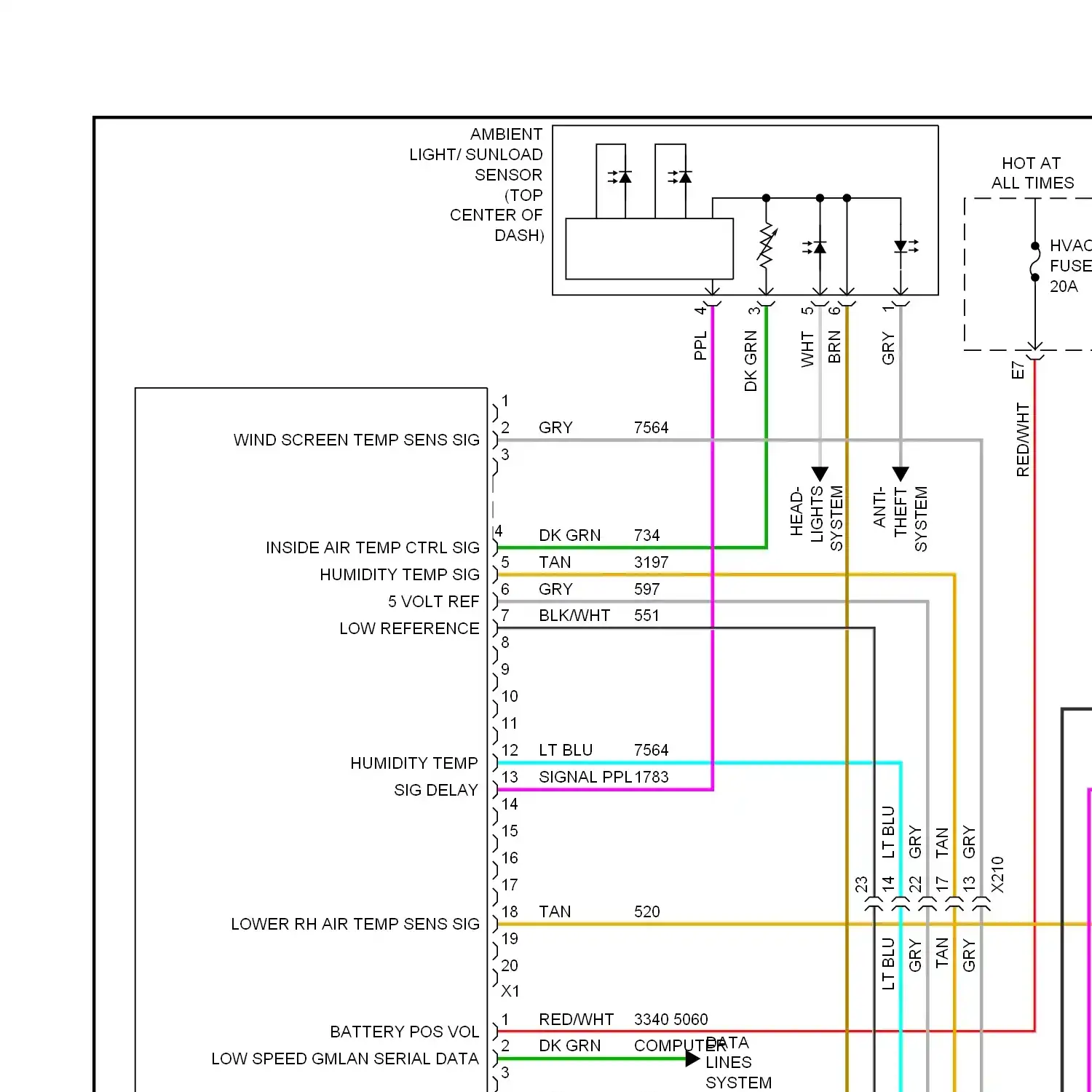
Task: Select the LOW SPEED GMLAN SERIAL DATA label
Action: [345, 1059]
